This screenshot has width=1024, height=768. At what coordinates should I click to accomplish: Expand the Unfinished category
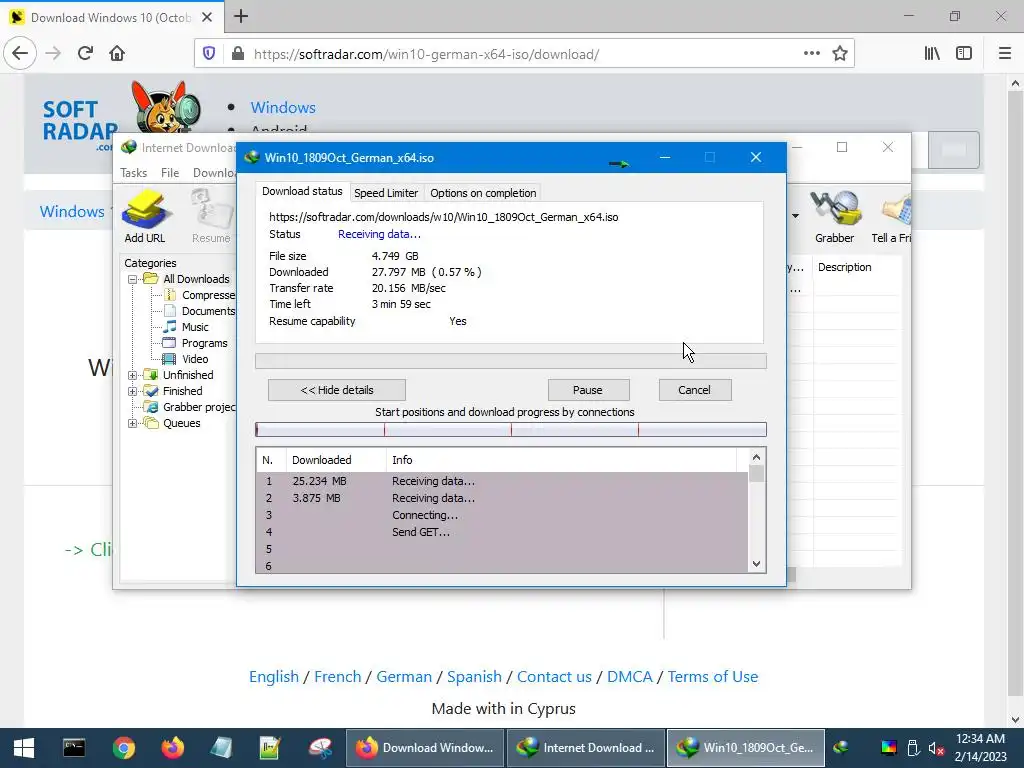tap(133, 375)
